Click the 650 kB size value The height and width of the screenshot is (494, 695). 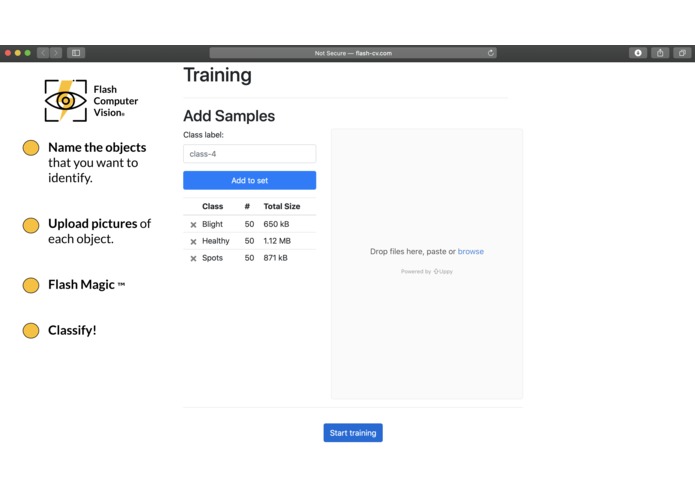coord(276,224)
